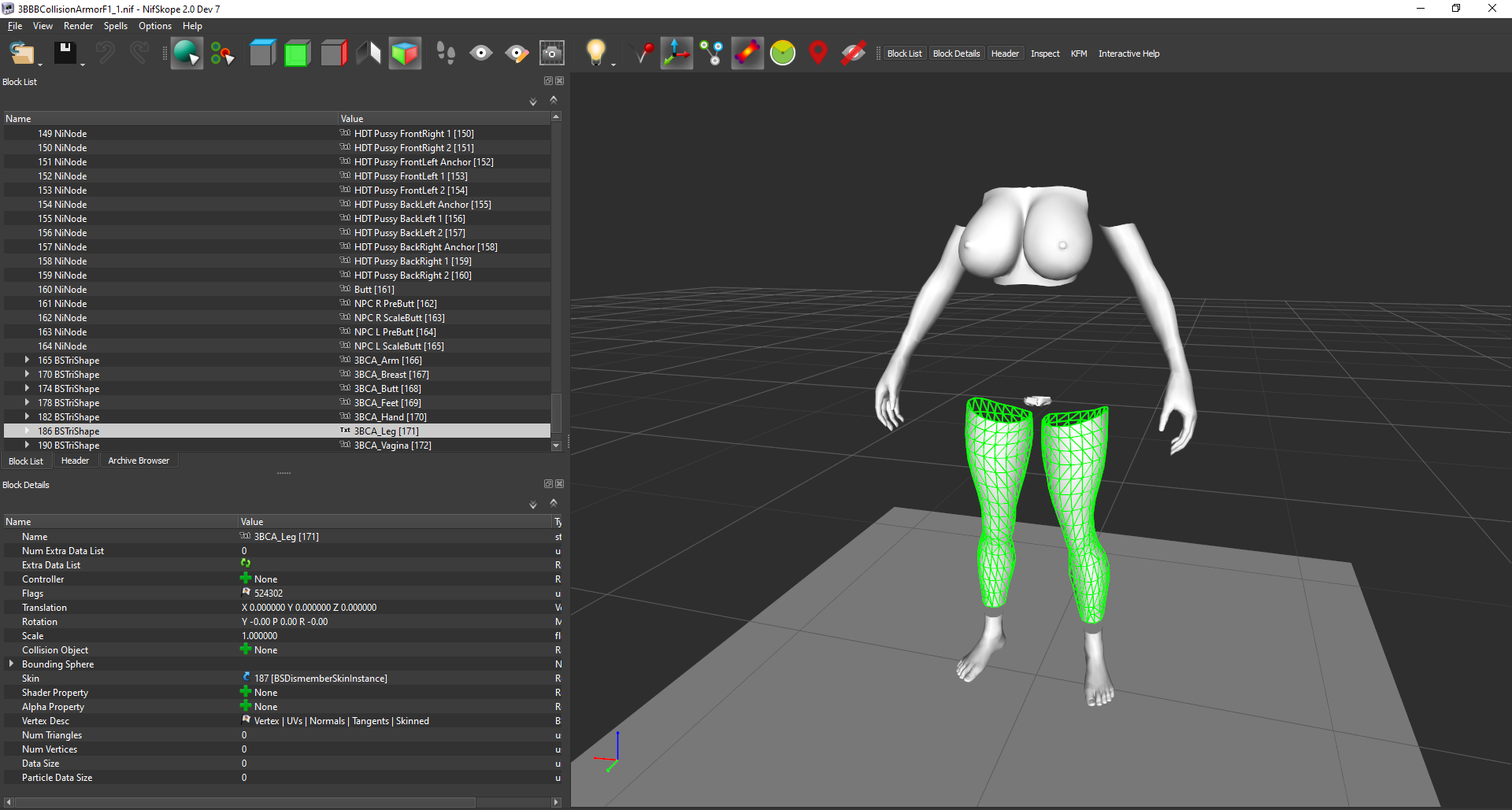Image resolution: width=1512 pixels, height=810 pixels.
Task: Expand the 170 BSTriShape row
Action: pyautogui.click(x=27, y=374)
